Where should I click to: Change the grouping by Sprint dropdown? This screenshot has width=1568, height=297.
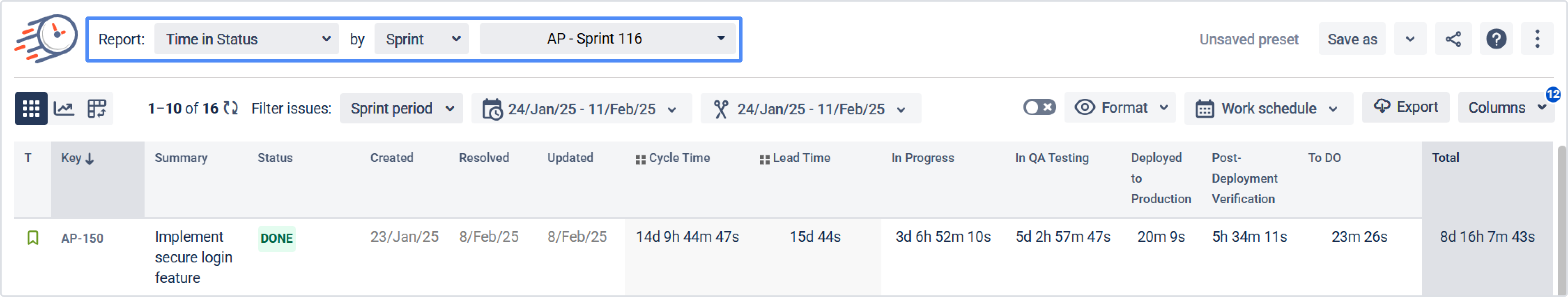pyautogui.click(x=421, y=39)
